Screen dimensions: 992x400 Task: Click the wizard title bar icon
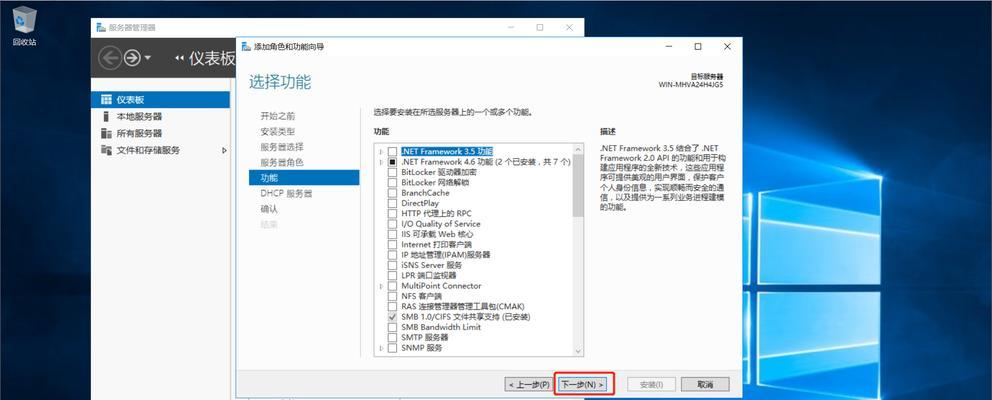246,47
